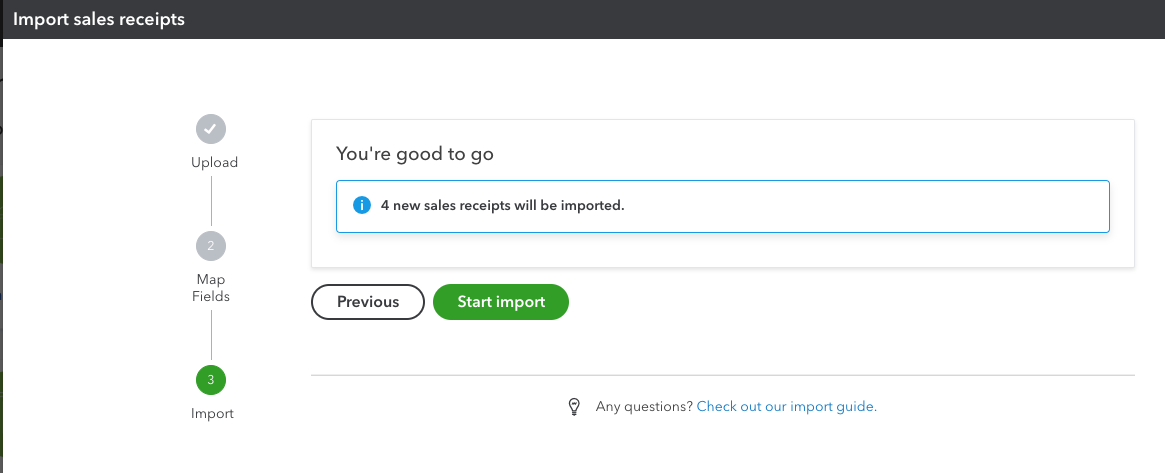The width and height of the screenshot is (1165, 473).
Task: Click the 'Import sales receipts' window title
Action: pos(99,19)
